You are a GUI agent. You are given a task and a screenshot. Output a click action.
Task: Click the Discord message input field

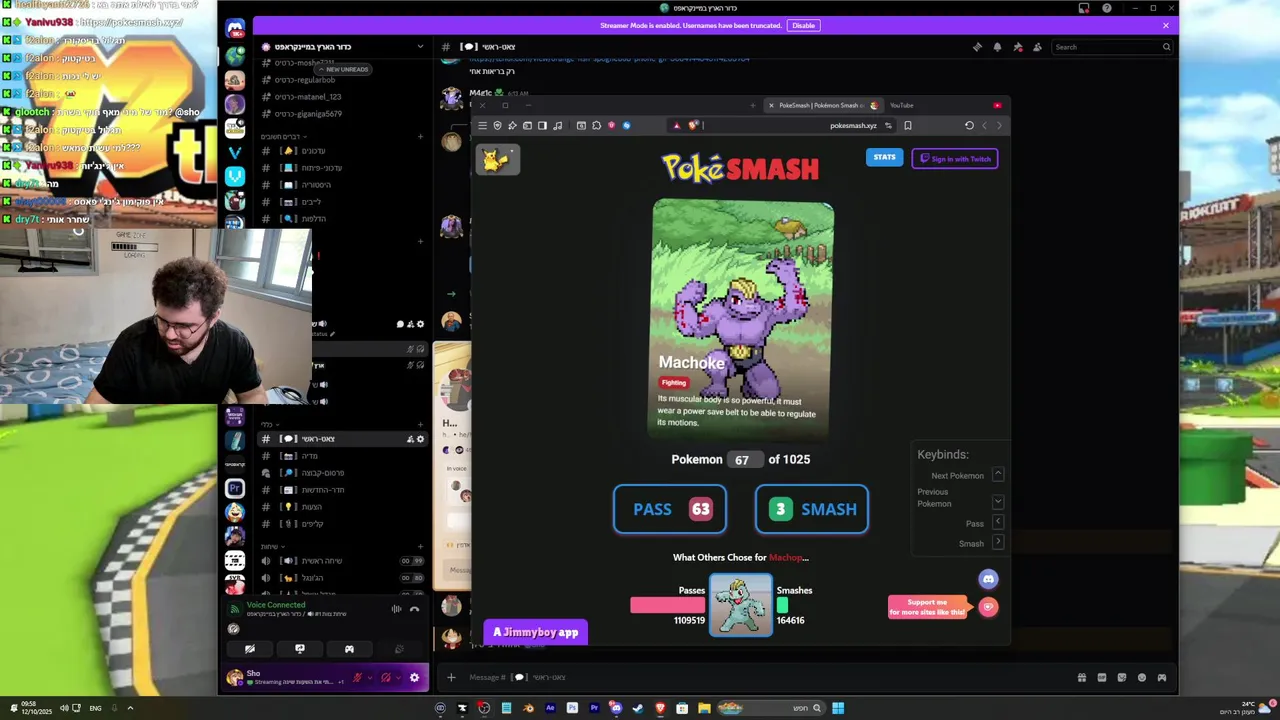[760, 677]
